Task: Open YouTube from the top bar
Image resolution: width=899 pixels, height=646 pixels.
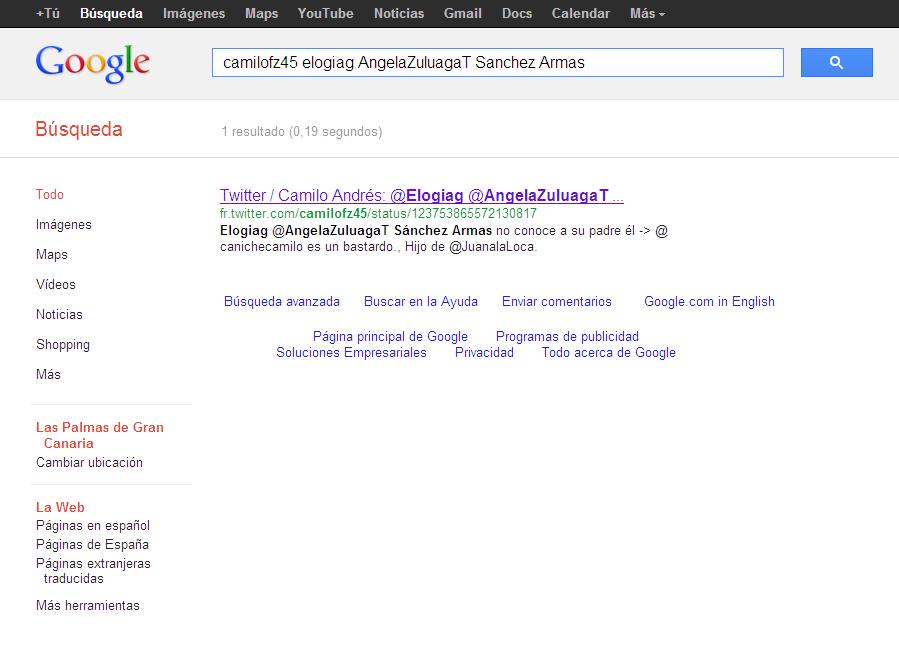Action: click(x=325, y=13)
